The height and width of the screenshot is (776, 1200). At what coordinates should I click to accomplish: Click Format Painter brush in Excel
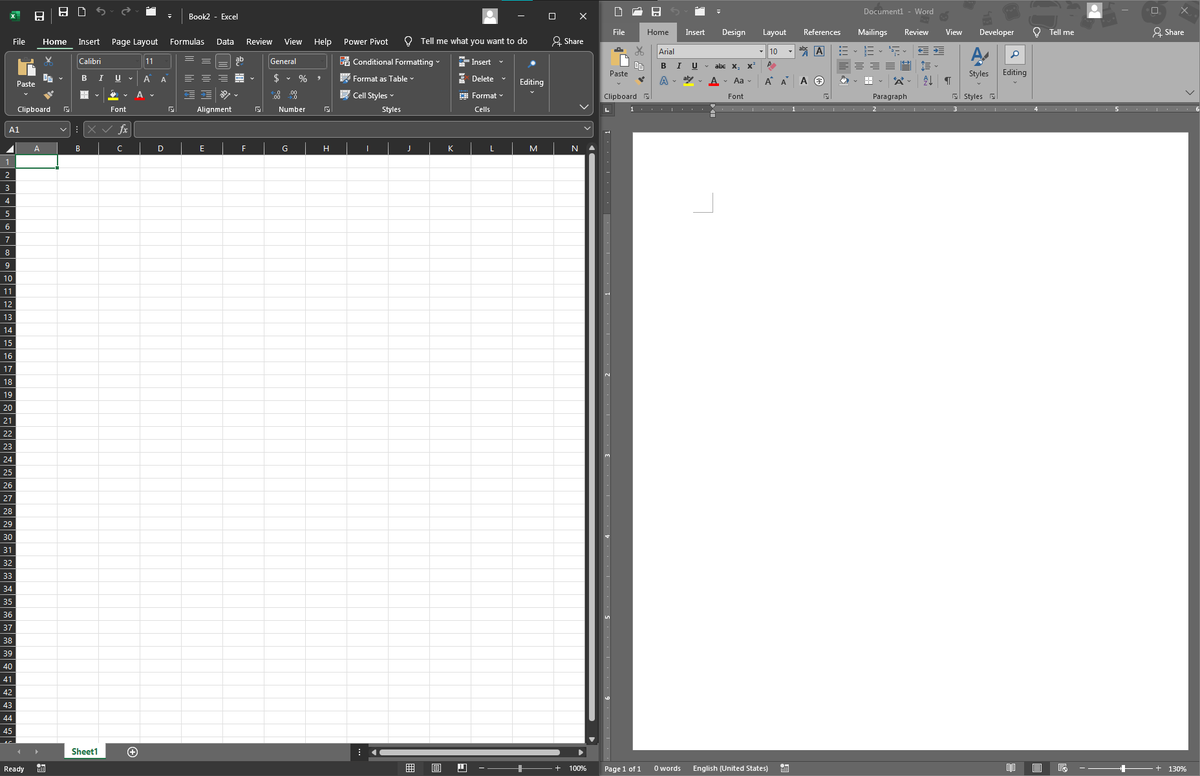pos(48,95)
